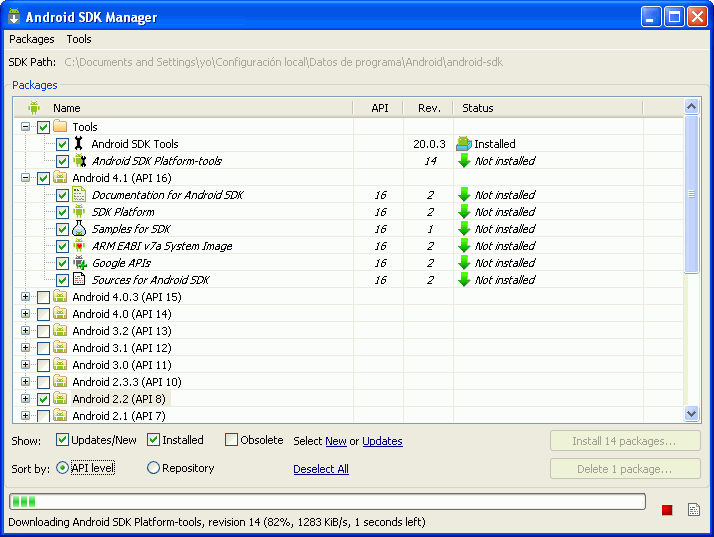Collapse the Tools tree node
Image resolution: width=714 pixels, height=537 pixels.
pos(26,127)
